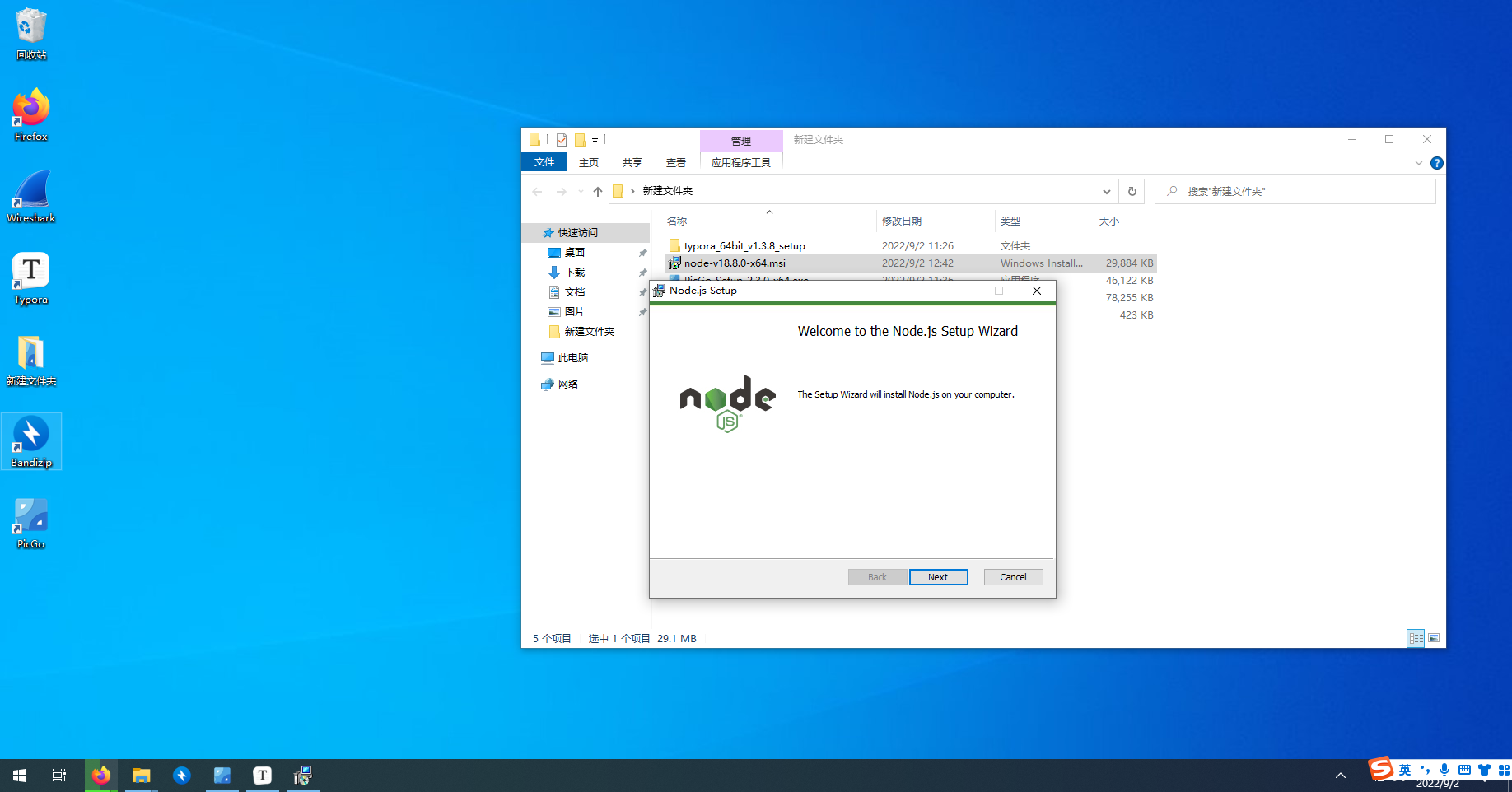Open PicGo from the taskbar
This screenshot has width=1512, height=792.
222,776
